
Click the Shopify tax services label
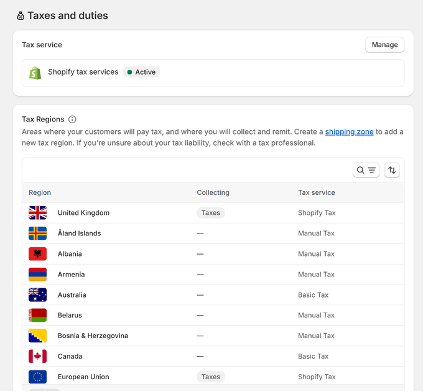[x=83, y=72]
